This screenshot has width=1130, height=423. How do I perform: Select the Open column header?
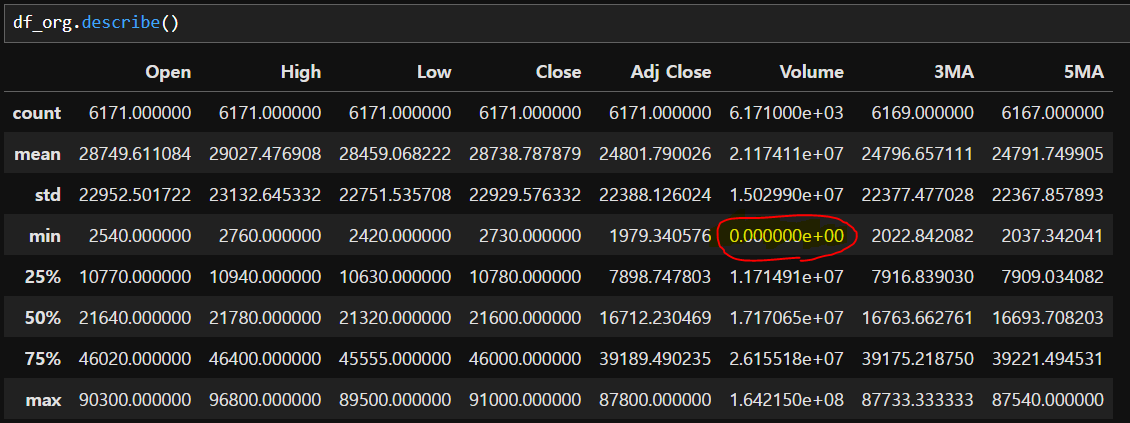point(169,72)
